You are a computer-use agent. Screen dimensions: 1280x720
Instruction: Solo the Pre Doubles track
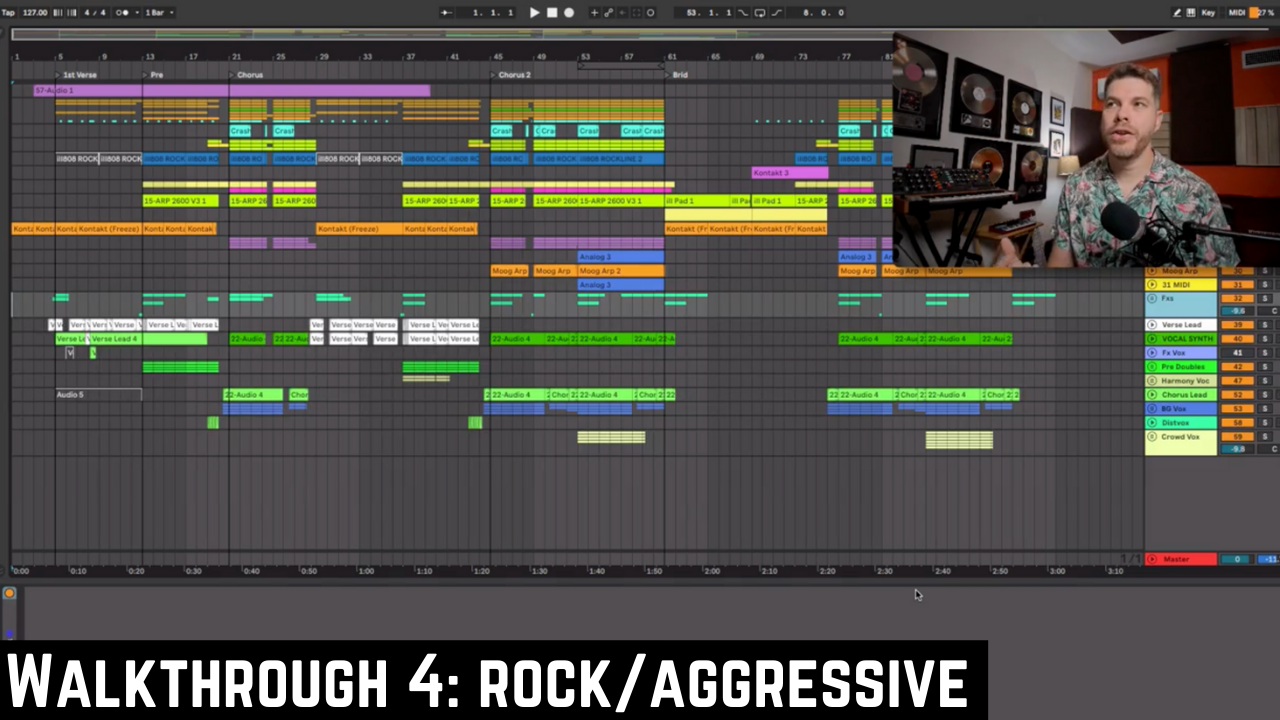click(1264, 367)
